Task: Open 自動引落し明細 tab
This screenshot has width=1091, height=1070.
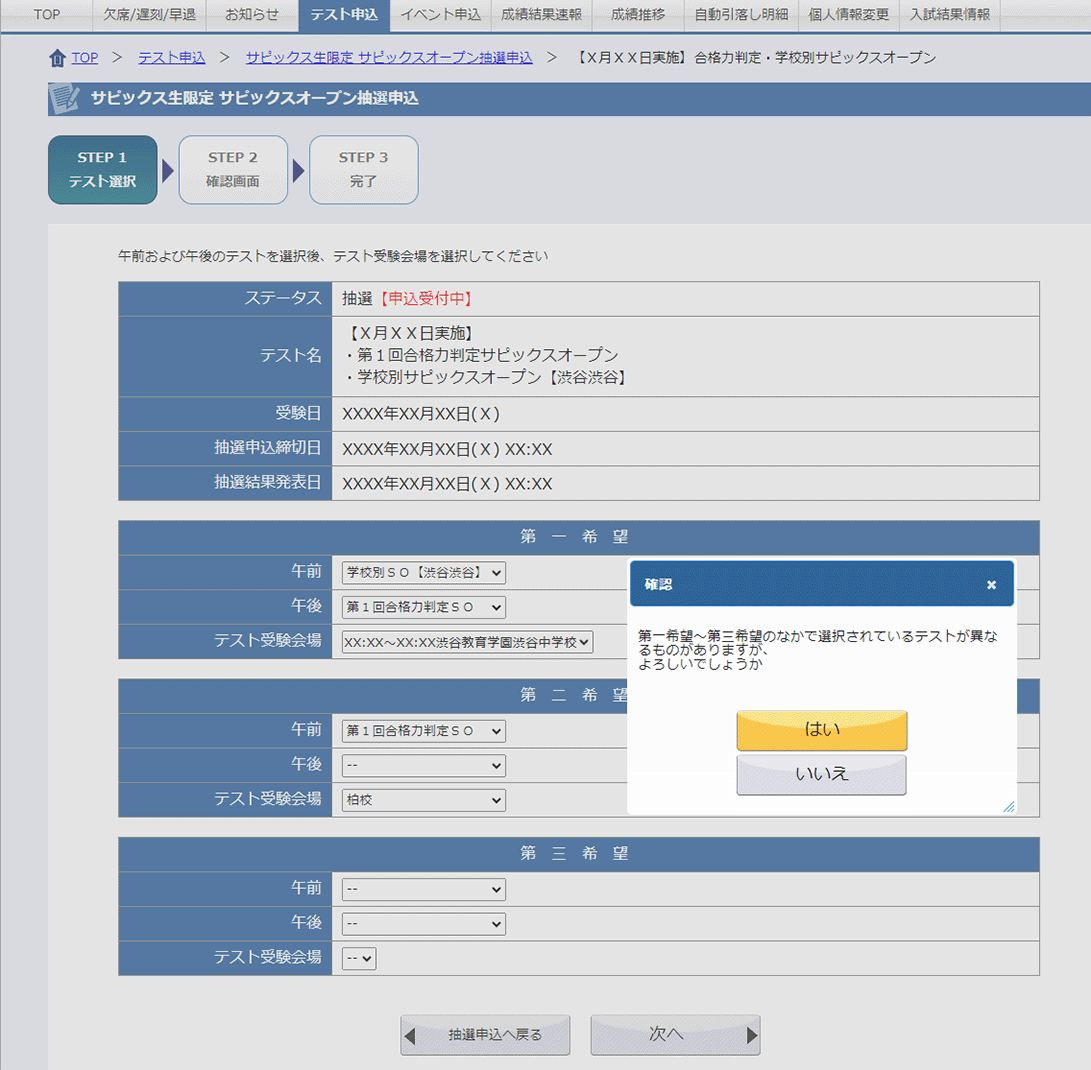Action: point(741,15)
